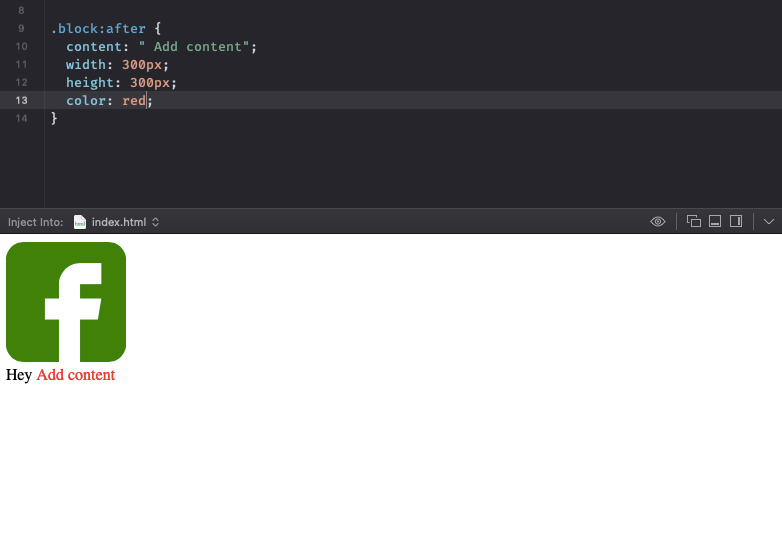The width and height of the screenshot is (782, 538).
Task: Click the red "Add content" text
Action: click(x=76, y=375)
